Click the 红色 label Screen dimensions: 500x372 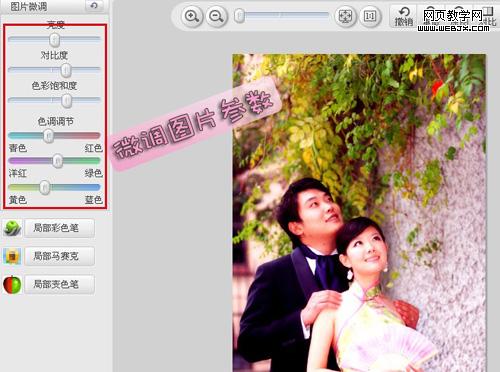click(93, 148)
